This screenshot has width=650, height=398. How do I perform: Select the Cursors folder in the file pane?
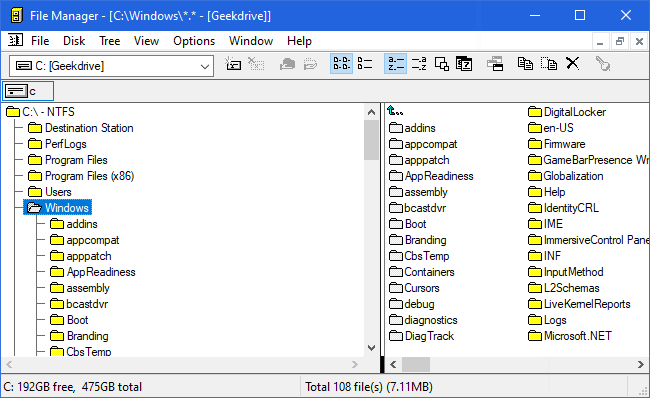(x=414, y=288)
